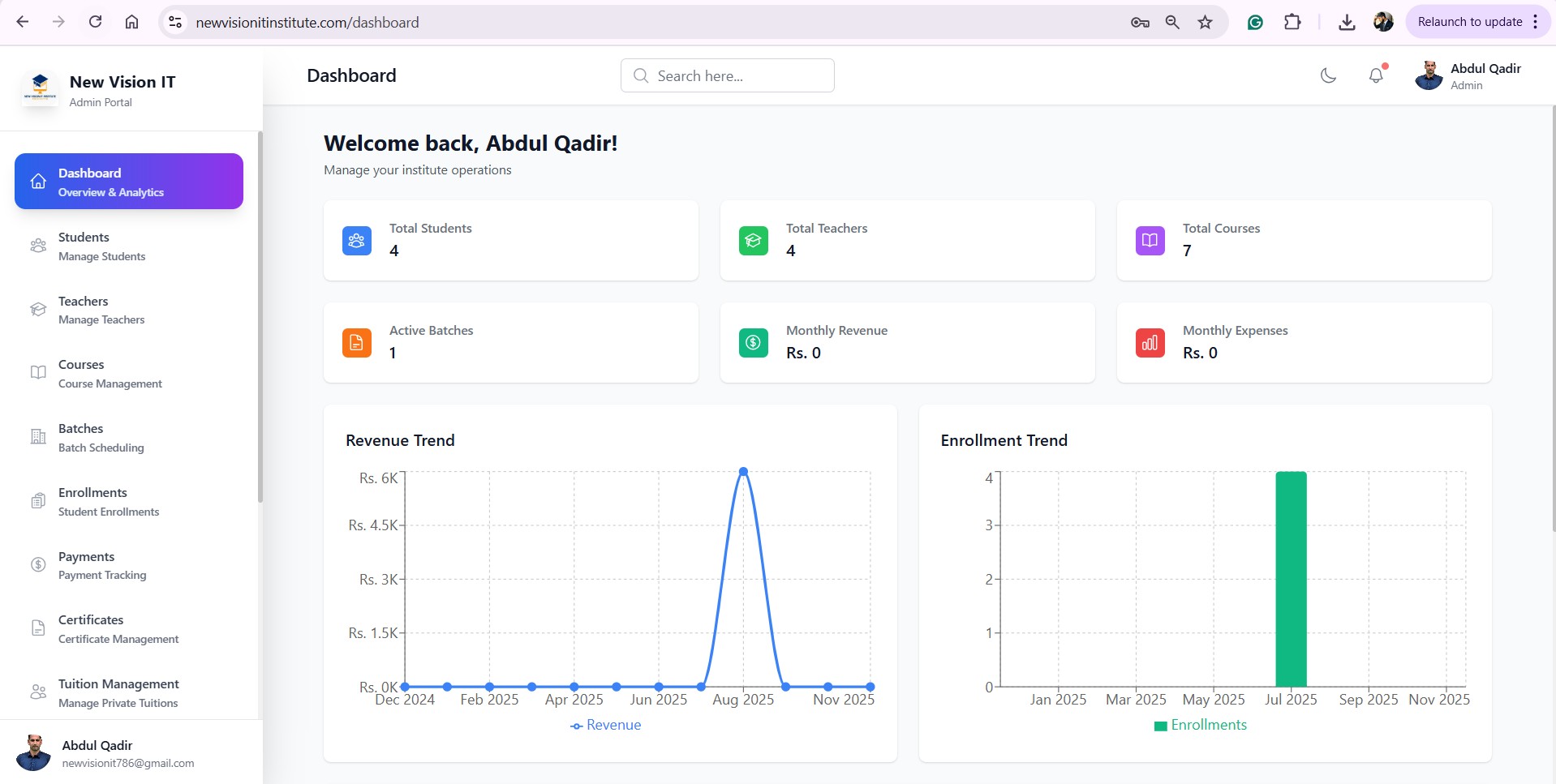Click the Monthly Revenue dollar icon
The height and width of the screenshot is (784, 1556).
pos(753,343)
